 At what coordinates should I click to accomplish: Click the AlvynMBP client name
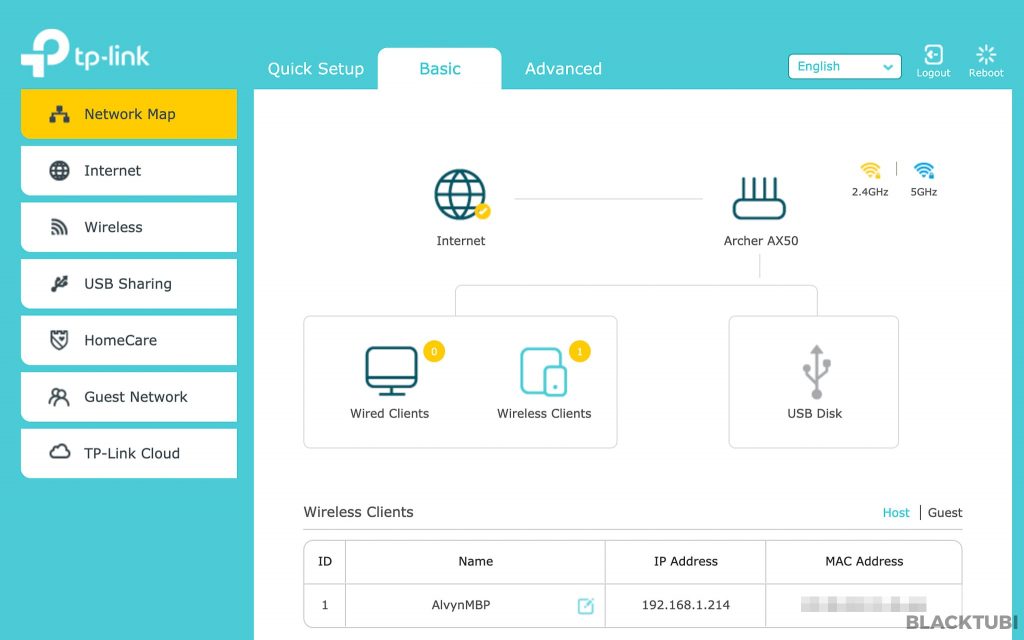coord(460,605)
